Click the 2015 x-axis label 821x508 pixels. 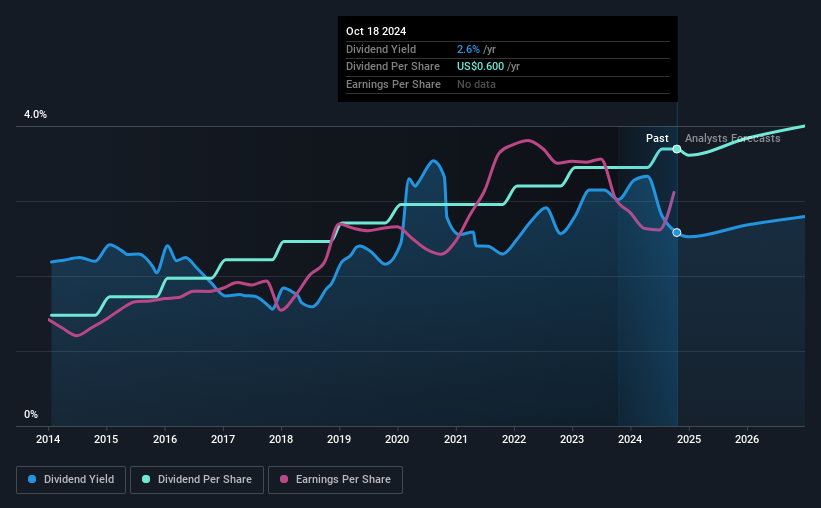106,439
